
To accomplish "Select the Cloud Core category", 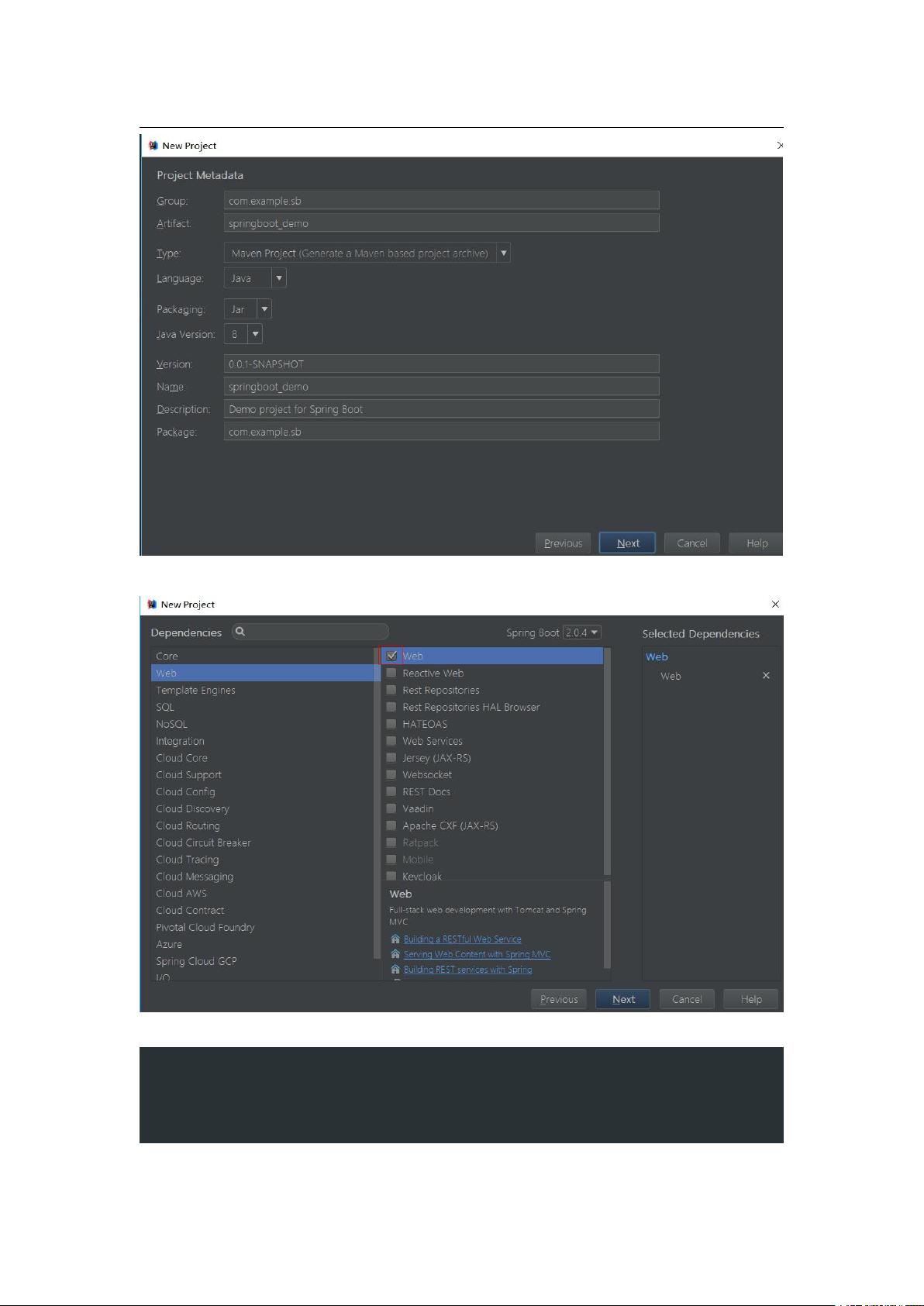I will 262,758.
